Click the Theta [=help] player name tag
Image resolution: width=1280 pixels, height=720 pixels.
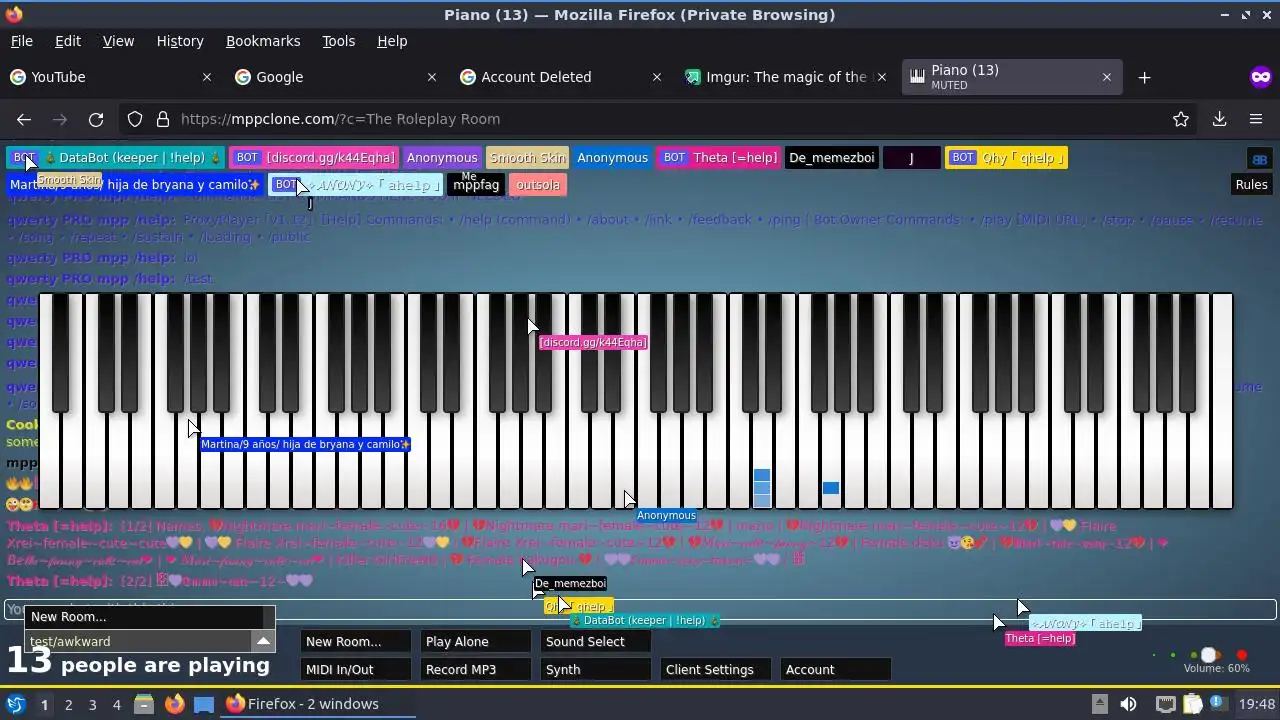point(720,158)
